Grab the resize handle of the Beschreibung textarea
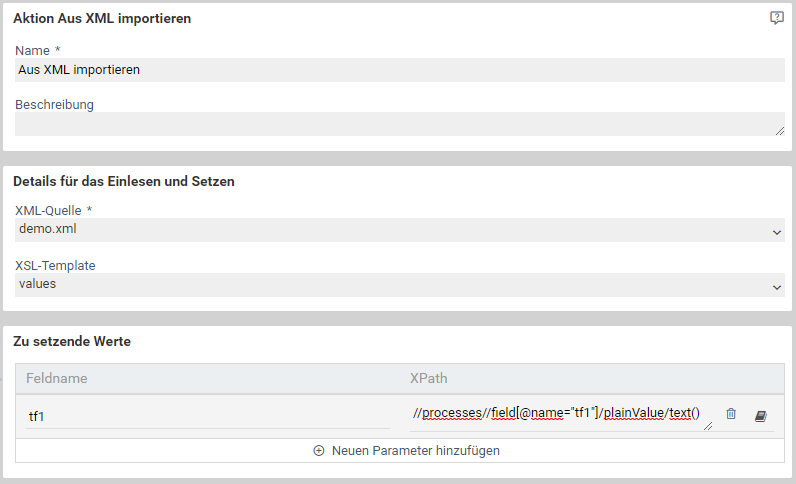This screenshot has height=484, width=796. pyautogui.click(x=780, y=131)
